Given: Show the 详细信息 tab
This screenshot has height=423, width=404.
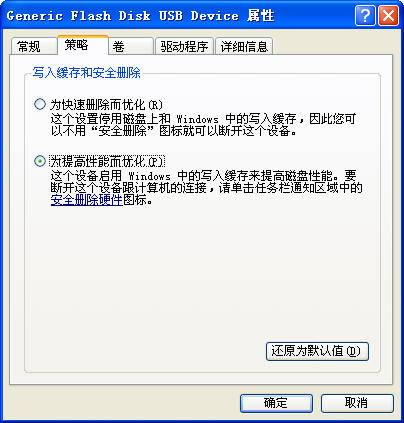Looking at the screenshot, I should coord(244,46).
